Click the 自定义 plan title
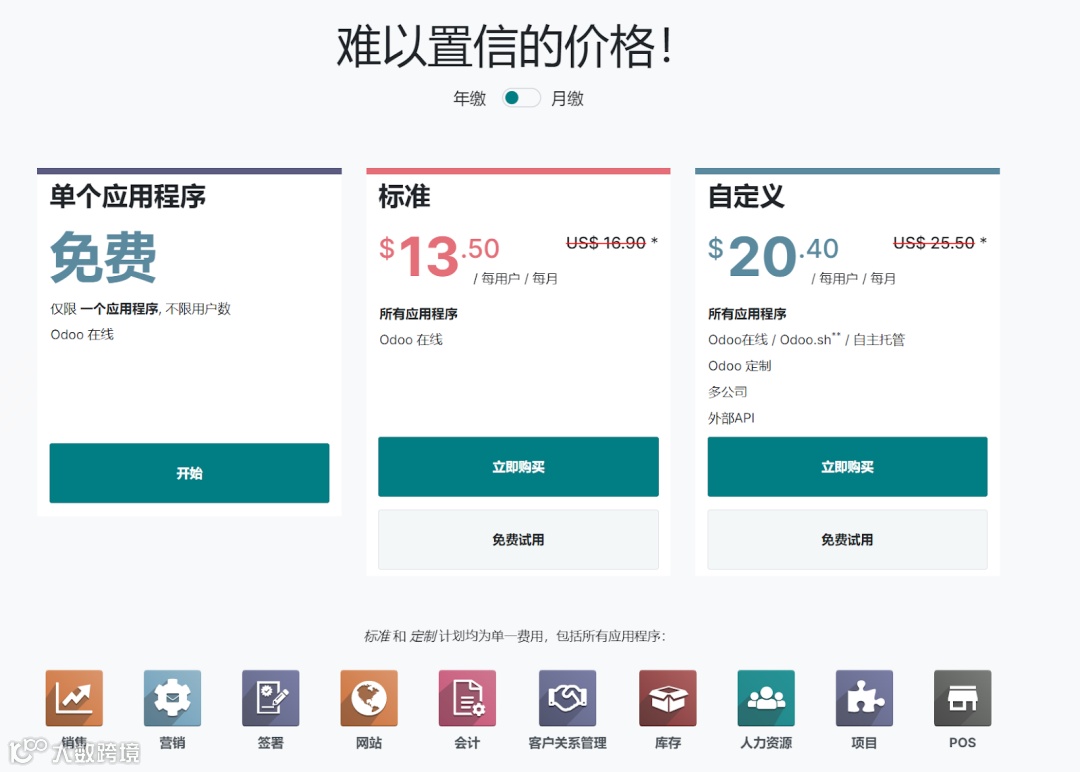Screen dimensions: 1080x772 pyautogui.click(x=746, y=196)
